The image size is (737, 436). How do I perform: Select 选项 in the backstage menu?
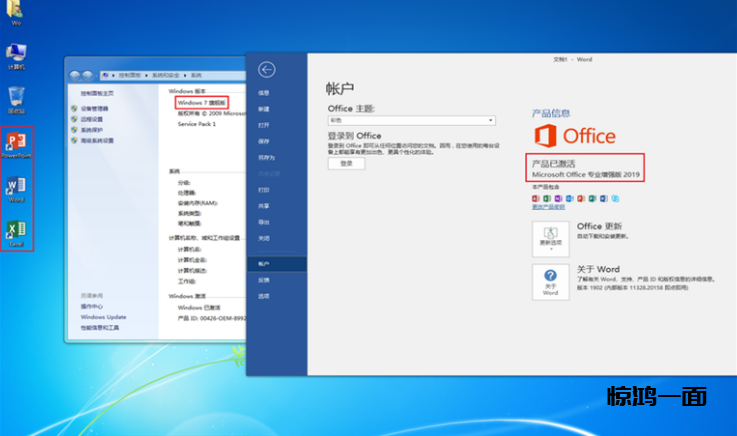click(x=264, y=296)
